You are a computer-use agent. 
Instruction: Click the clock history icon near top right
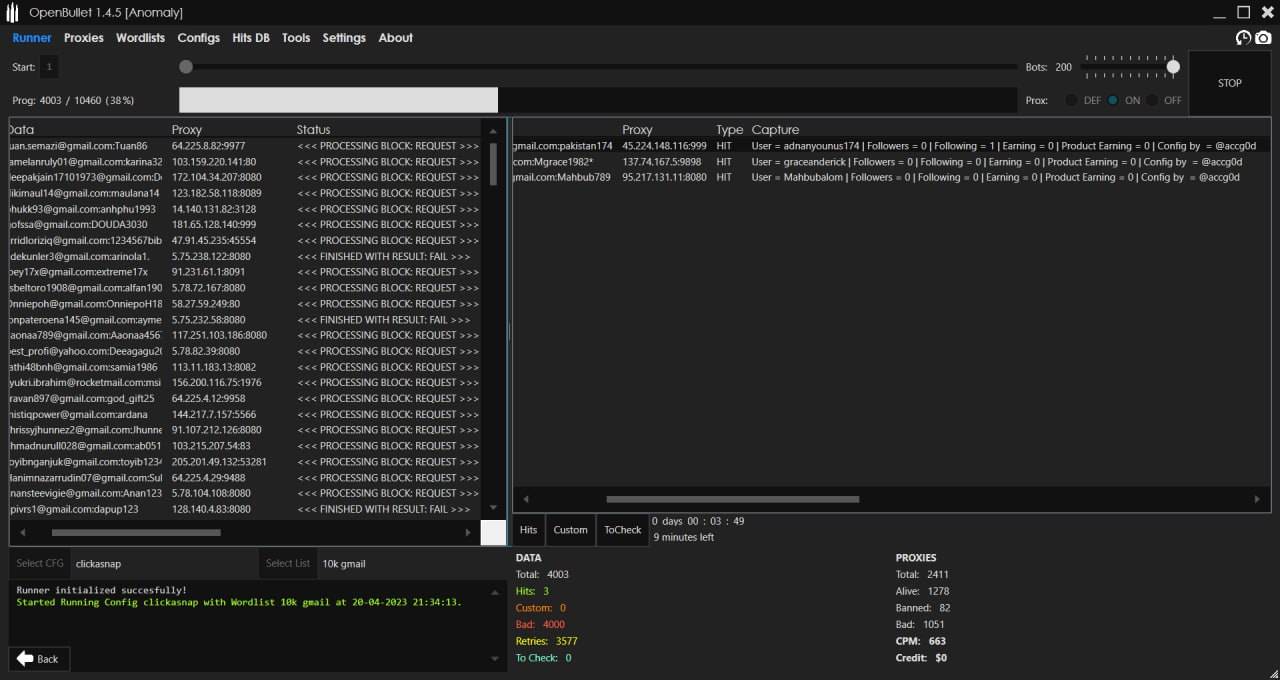pyautogui.click(x=1243, y=38)
